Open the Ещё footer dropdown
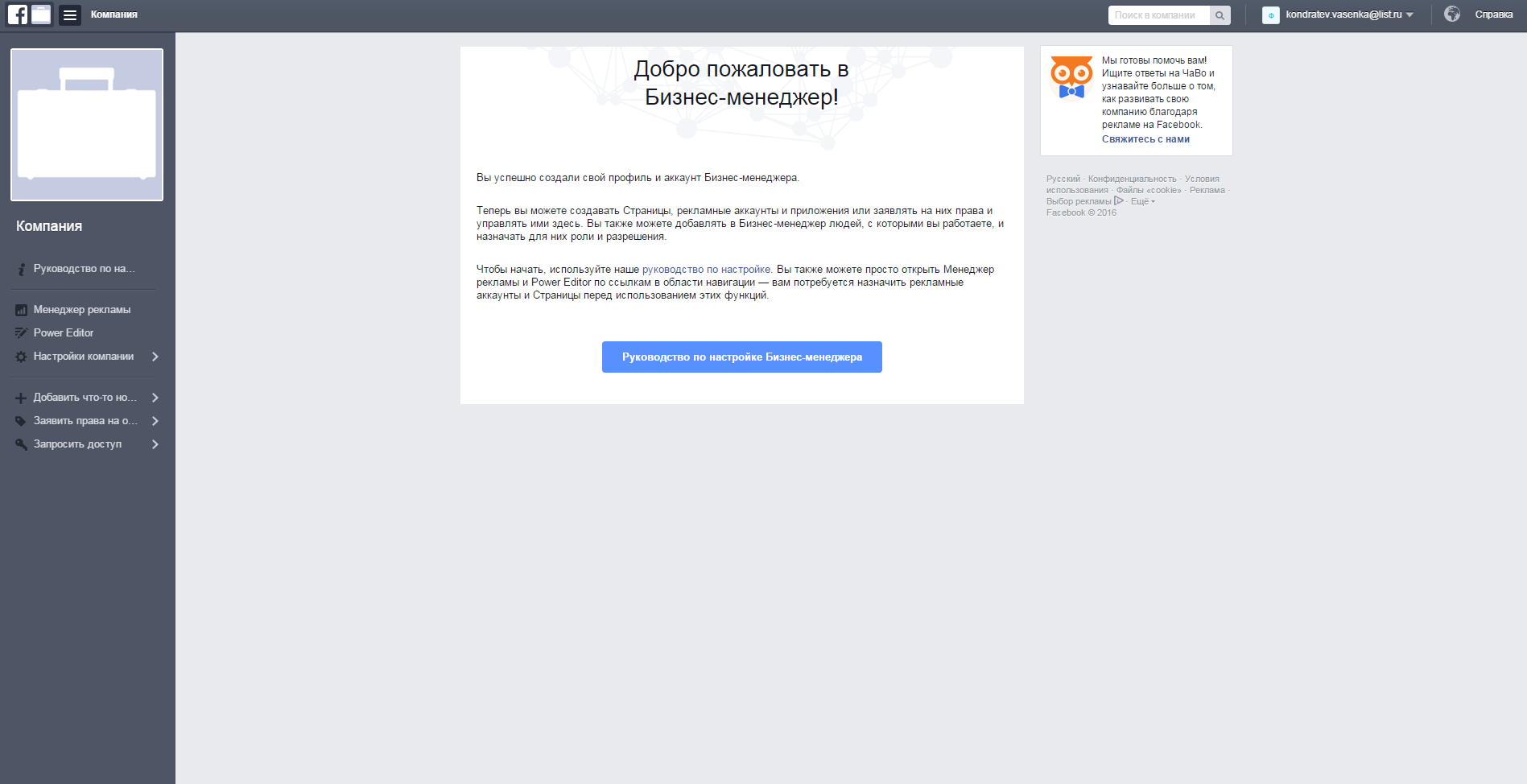This screenshot has width=1527, height=784. tap(1143, 201)
